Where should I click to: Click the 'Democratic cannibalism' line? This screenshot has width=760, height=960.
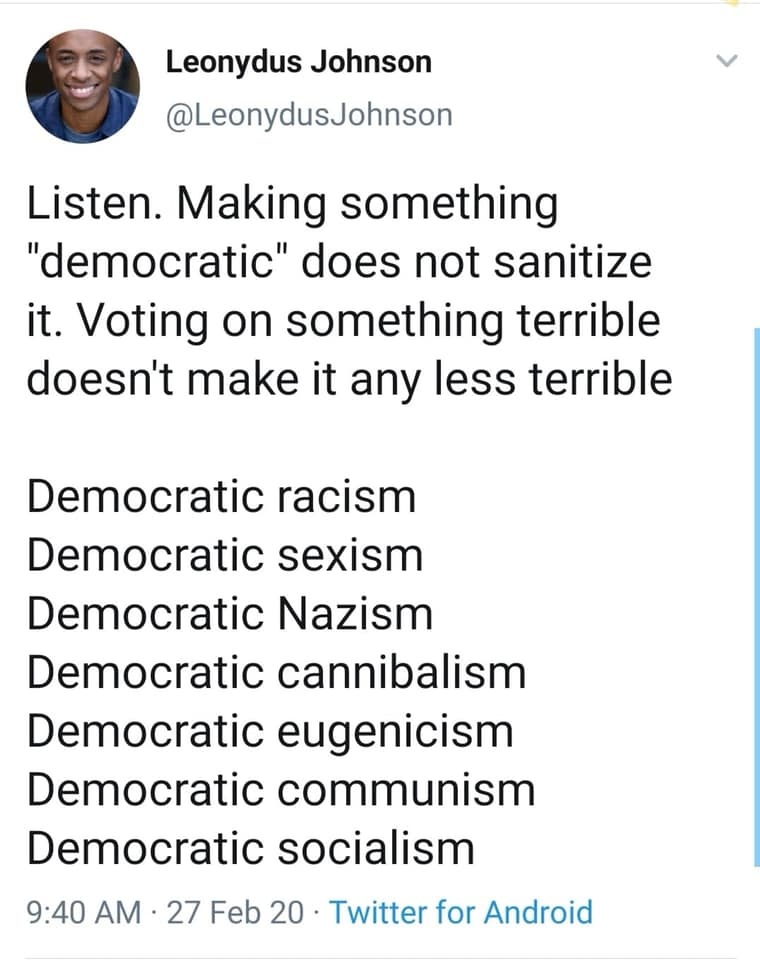[x=276, y=672]
